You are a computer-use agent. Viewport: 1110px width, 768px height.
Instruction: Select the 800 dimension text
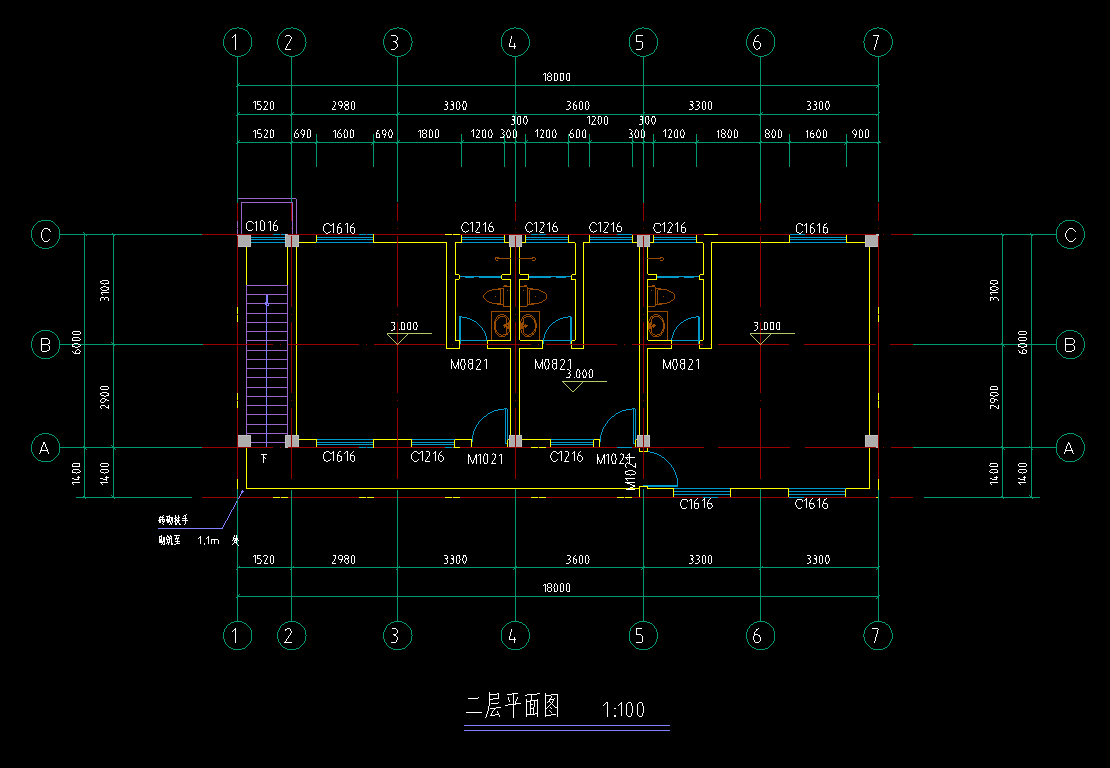773,134
